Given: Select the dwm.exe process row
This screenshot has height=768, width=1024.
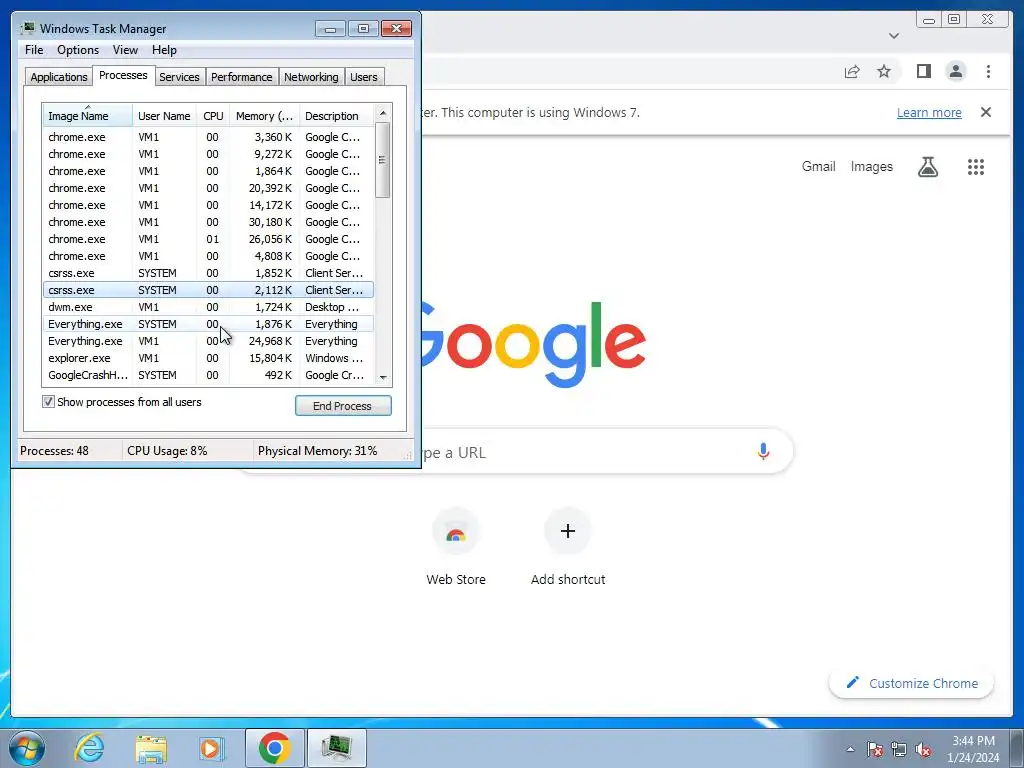Looking at the screenshot, I should 208,307.
